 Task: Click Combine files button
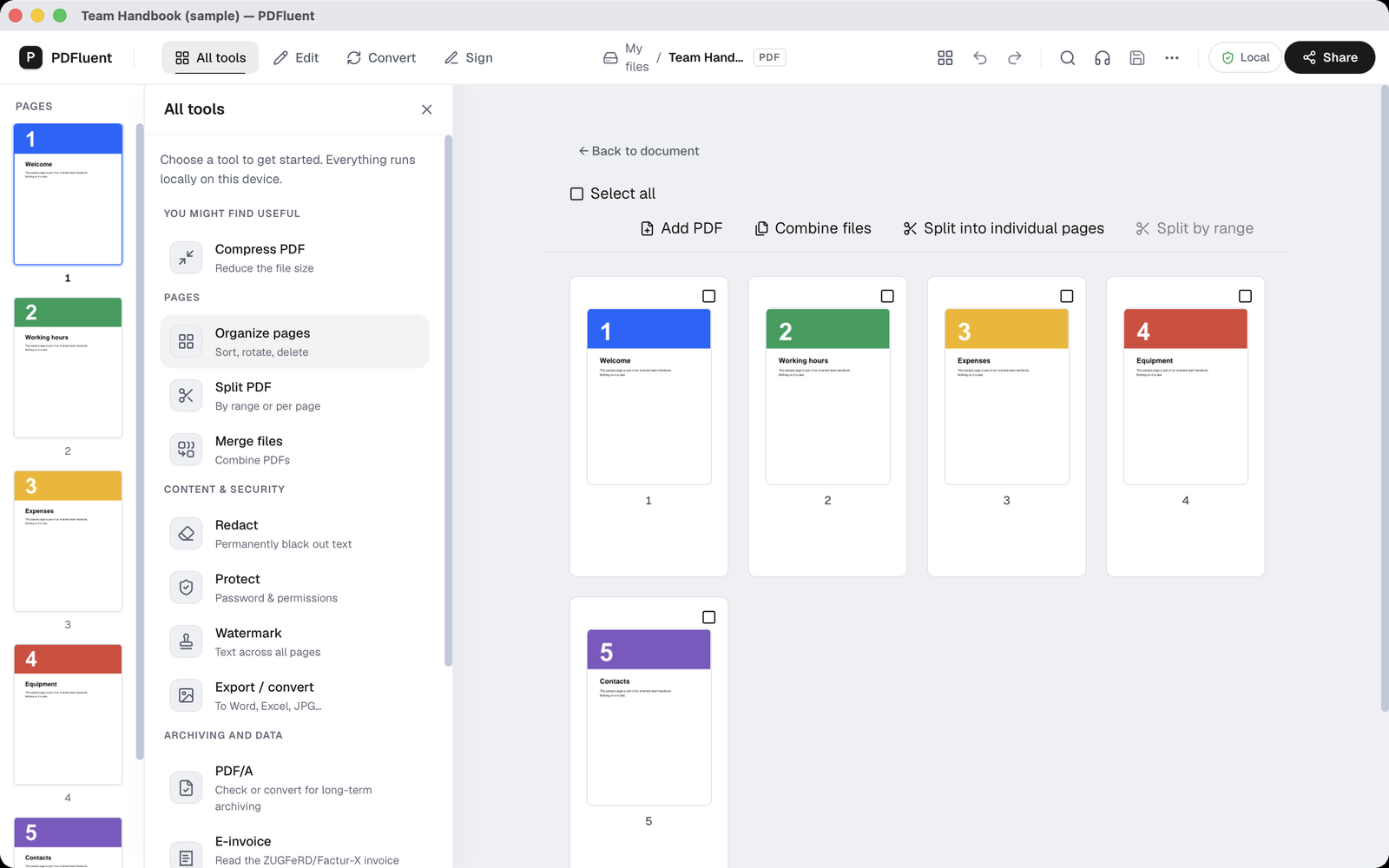pos(813,228)
